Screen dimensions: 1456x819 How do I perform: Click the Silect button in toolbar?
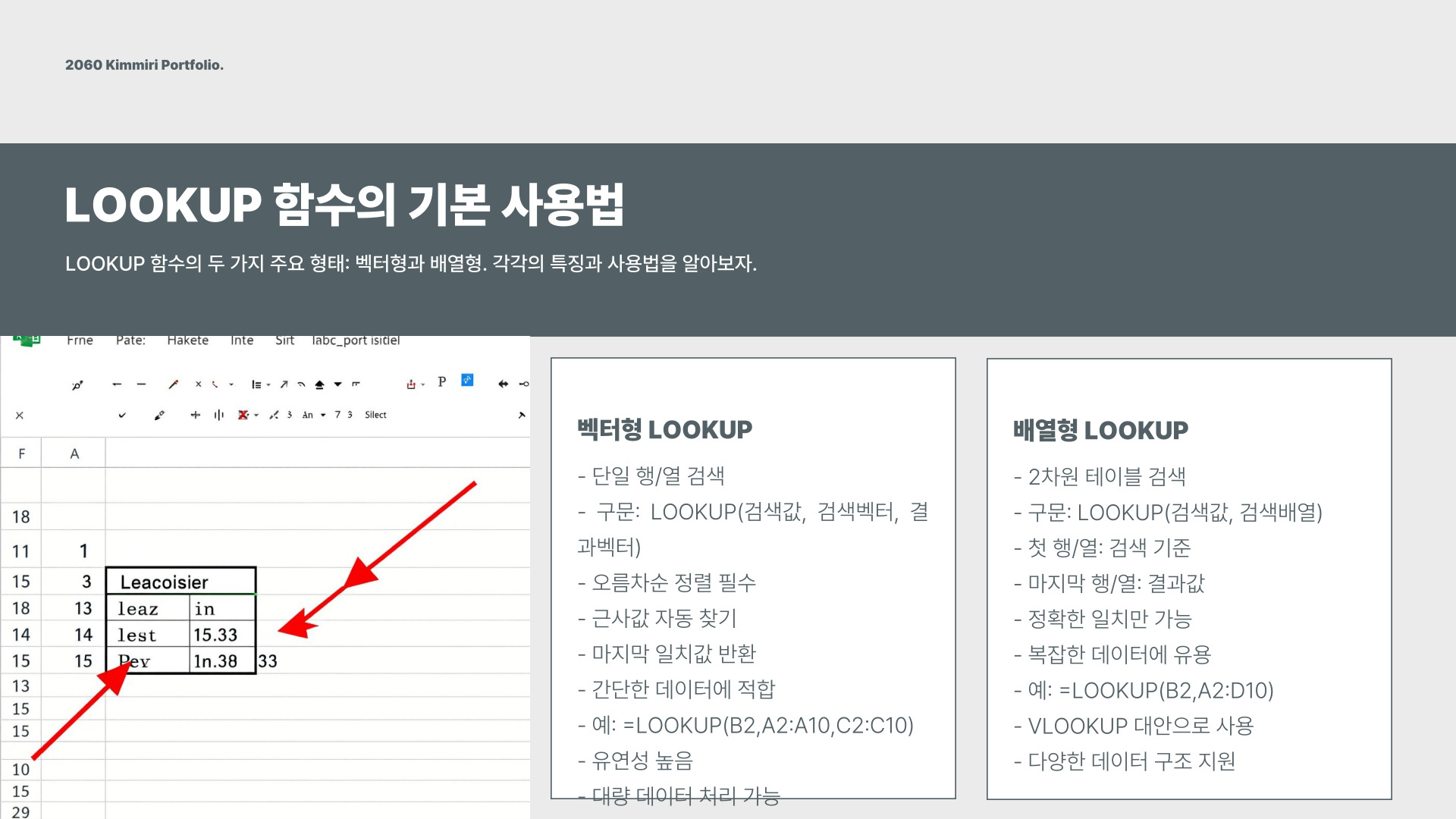pyautogui.click(x=375, y=415)
